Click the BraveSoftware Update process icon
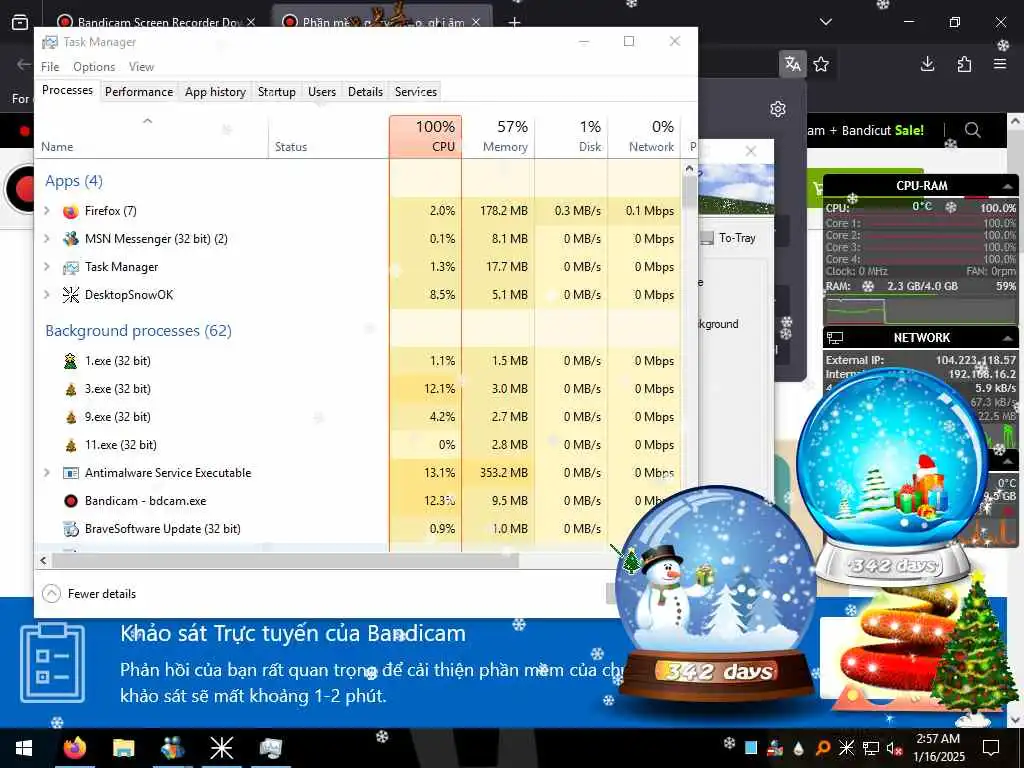Image resolution: width=1024 pixels, height=768 pixels. point(71,529)
